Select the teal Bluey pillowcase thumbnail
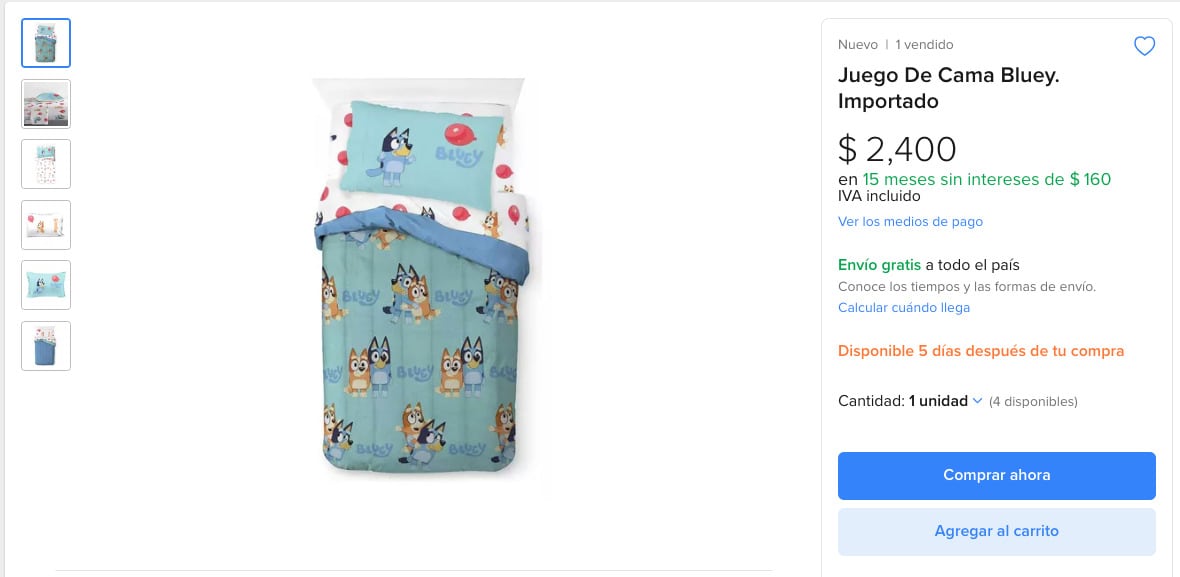The width and height of the screenshot is (1180, 577). [x=46, y=285]
